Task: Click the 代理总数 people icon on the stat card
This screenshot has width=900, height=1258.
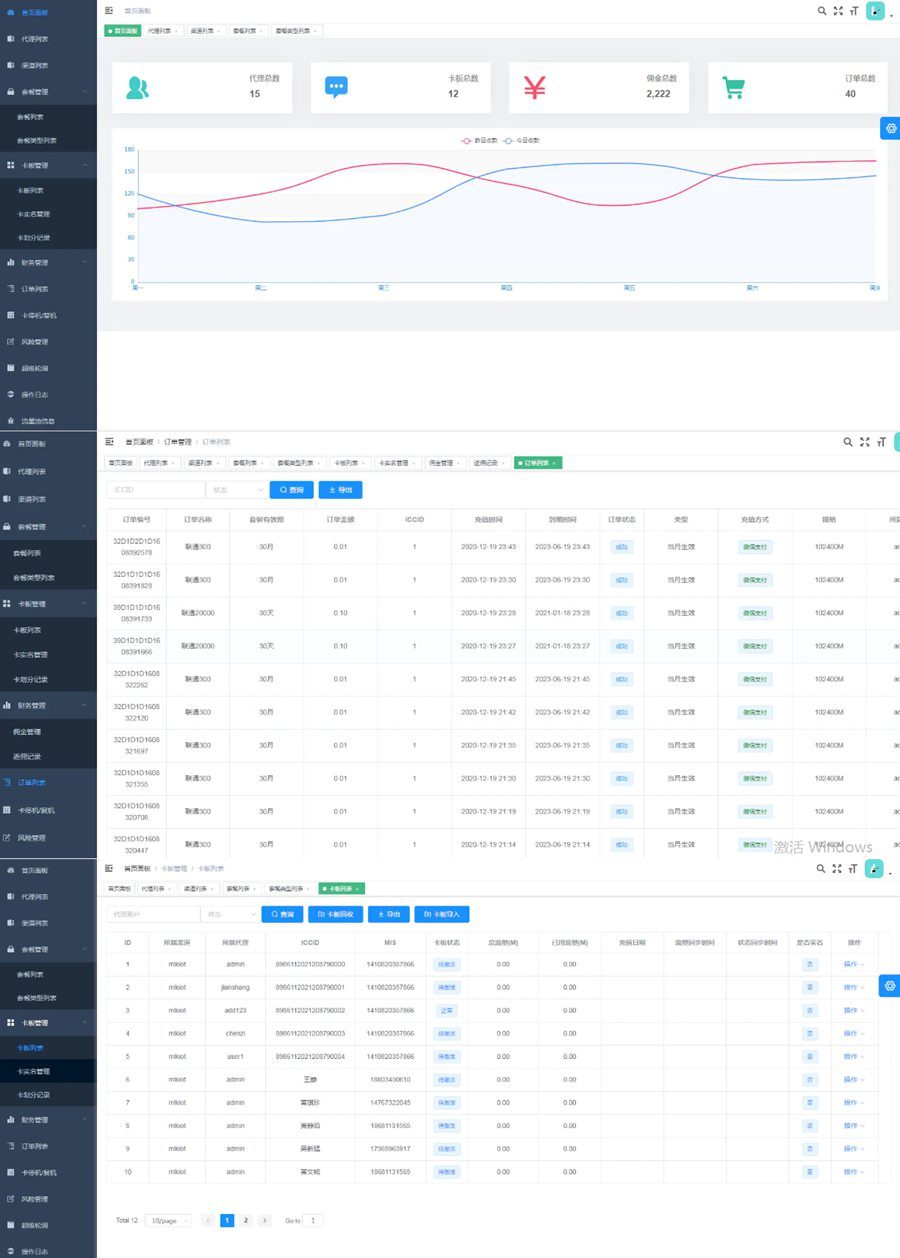Action: point(137,88)
